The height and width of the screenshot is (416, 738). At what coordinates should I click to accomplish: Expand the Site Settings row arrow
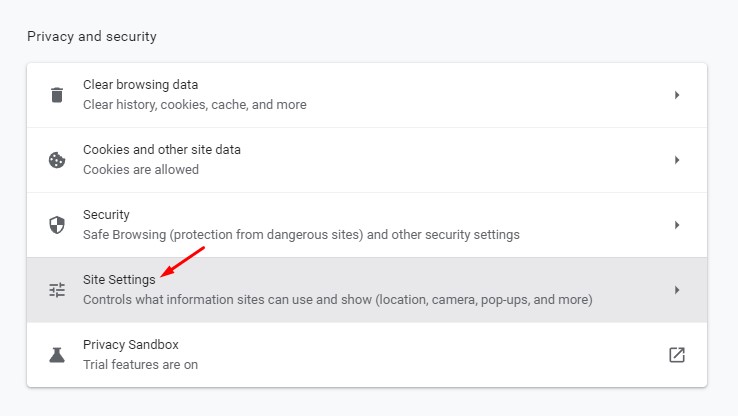pos(677,290)
